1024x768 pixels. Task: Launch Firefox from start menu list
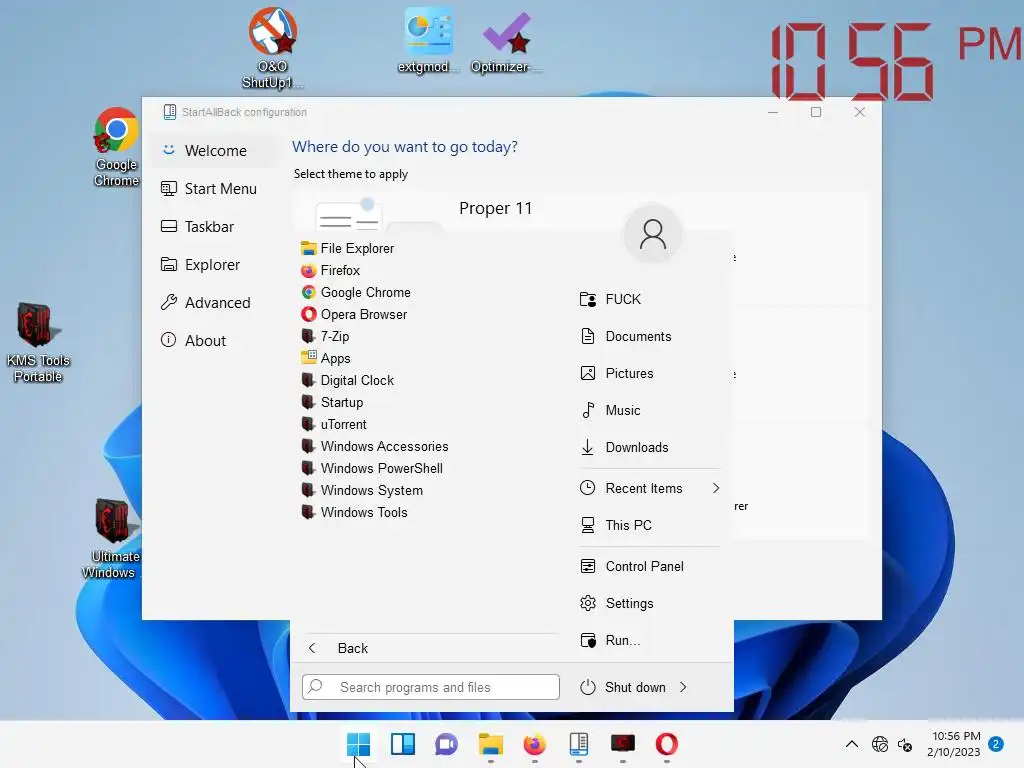pos(330,270)
